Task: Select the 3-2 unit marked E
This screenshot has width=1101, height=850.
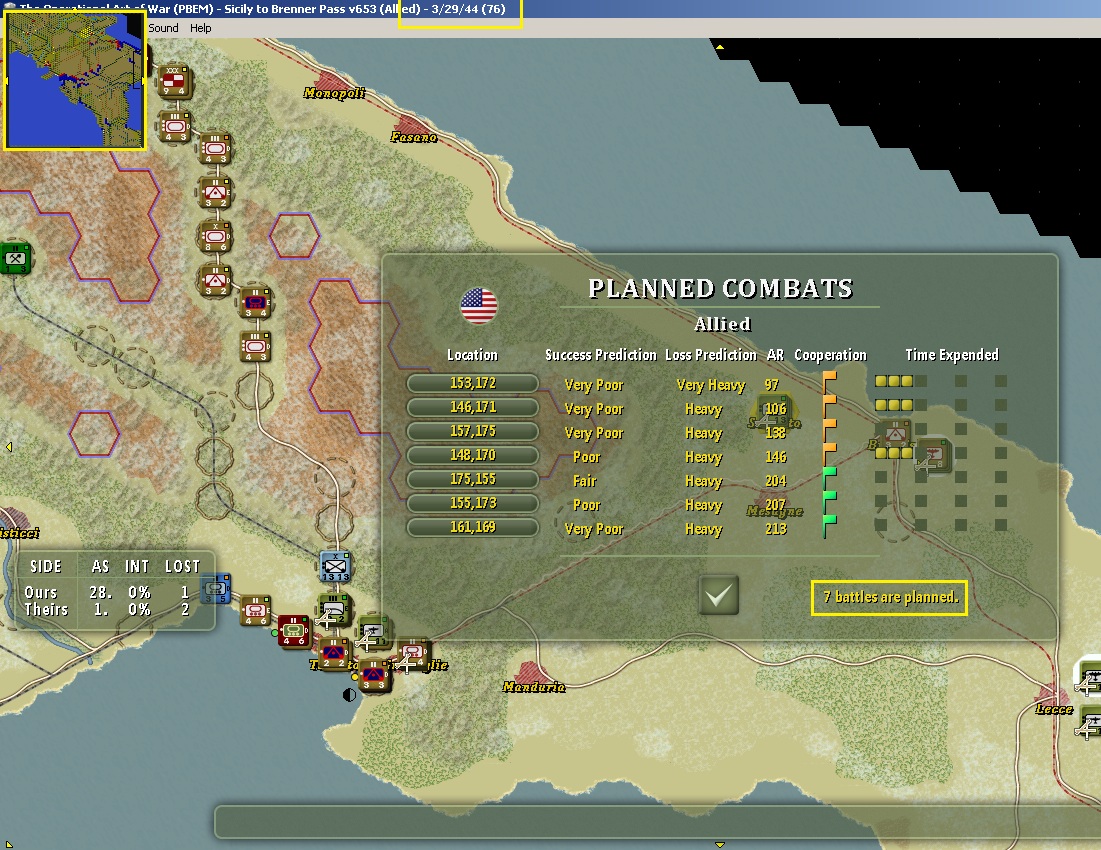Action: click(215, 192)
